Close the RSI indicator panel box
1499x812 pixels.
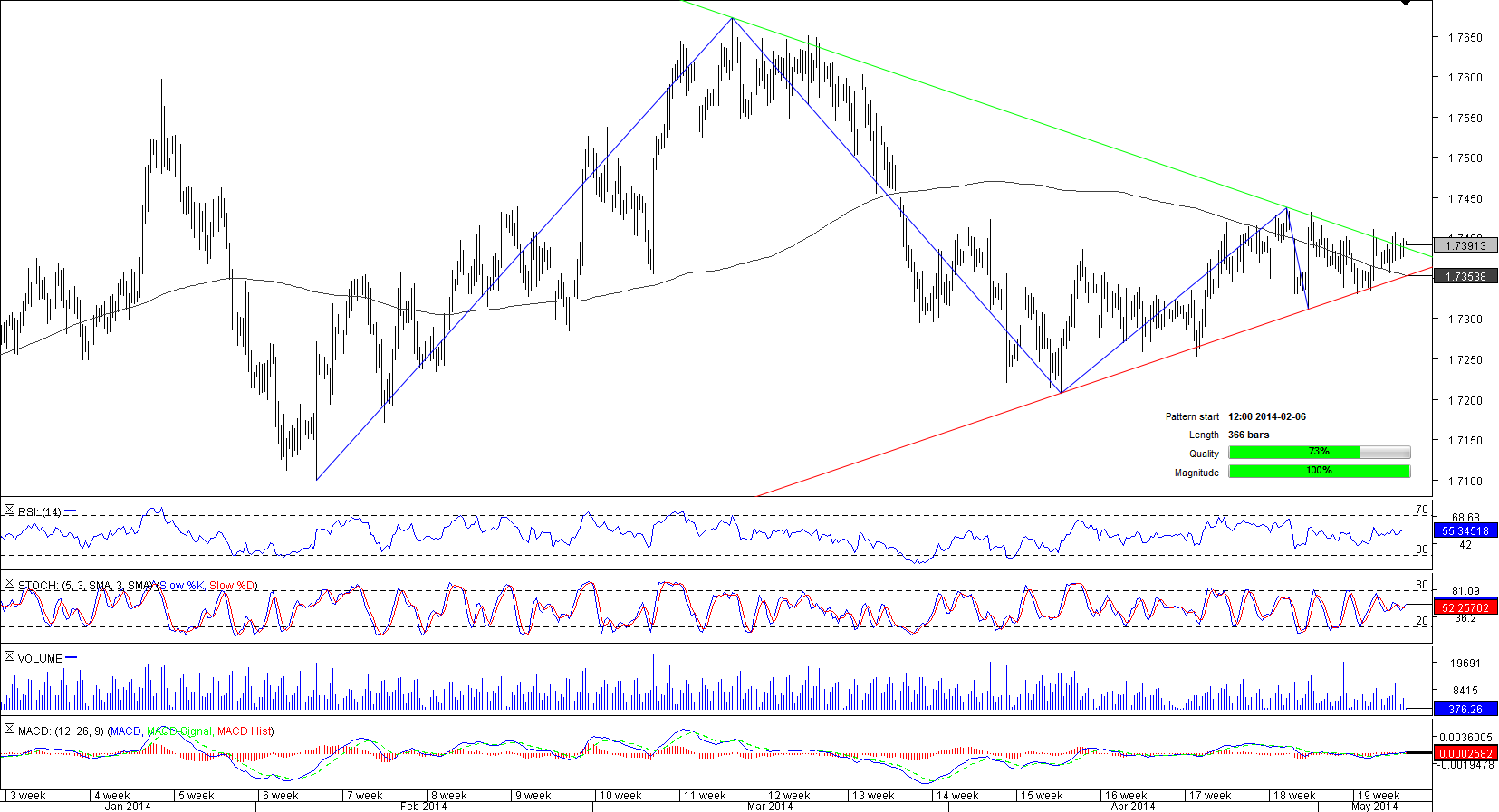9,511
